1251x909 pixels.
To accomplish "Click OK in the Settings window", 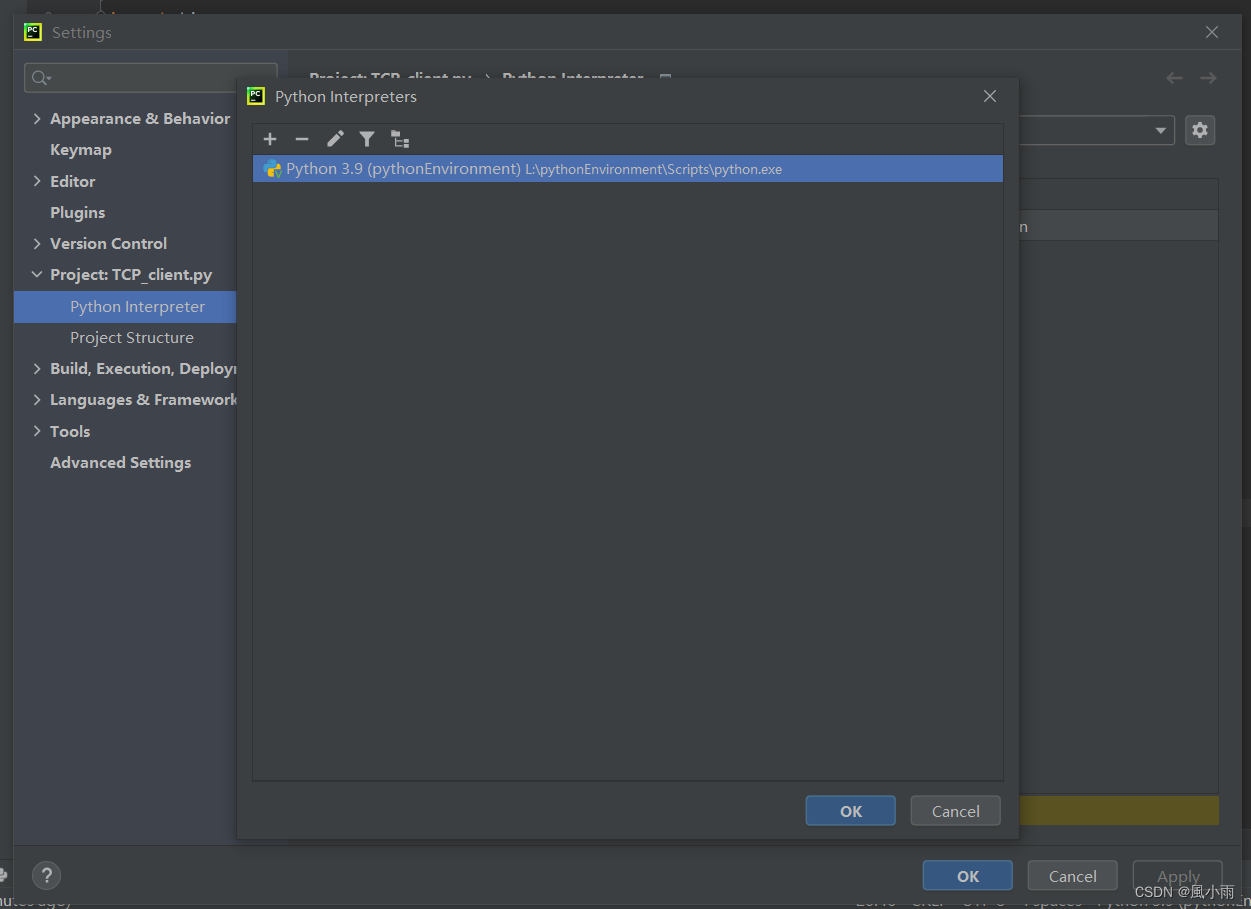I will (x=968, y=876).
